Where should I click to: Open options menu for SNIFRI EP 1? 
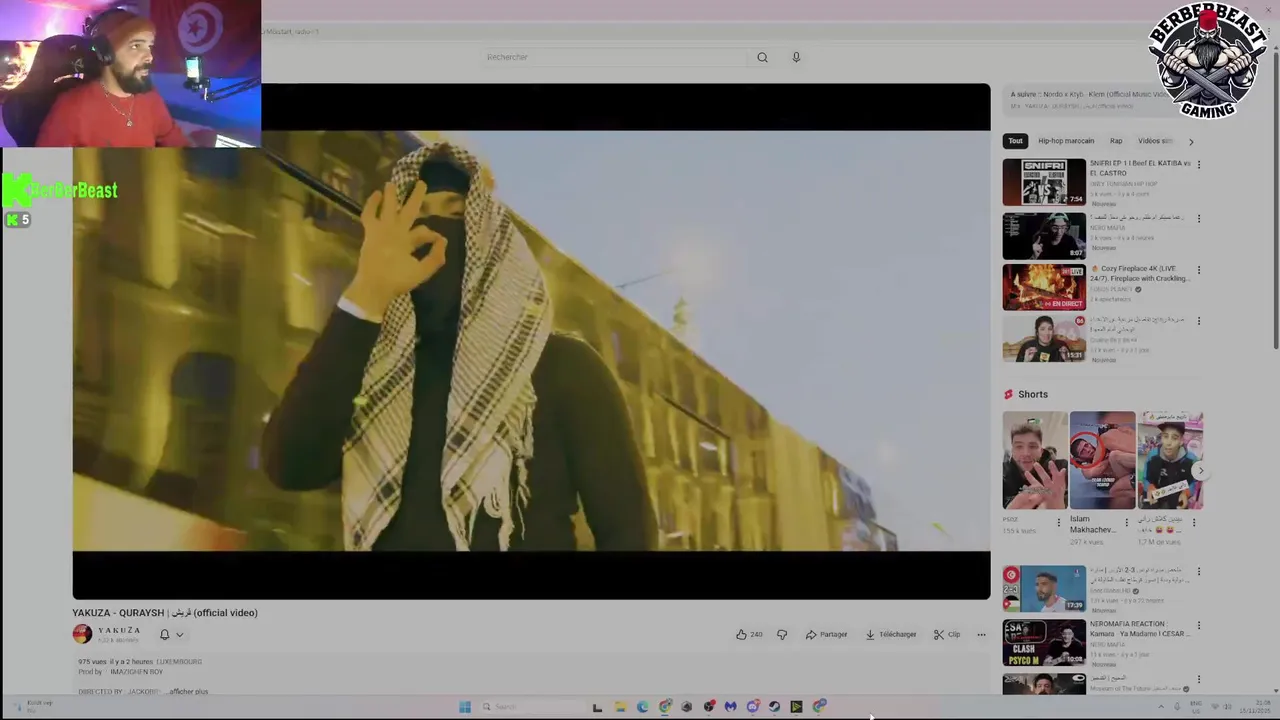pos(1198,164)
